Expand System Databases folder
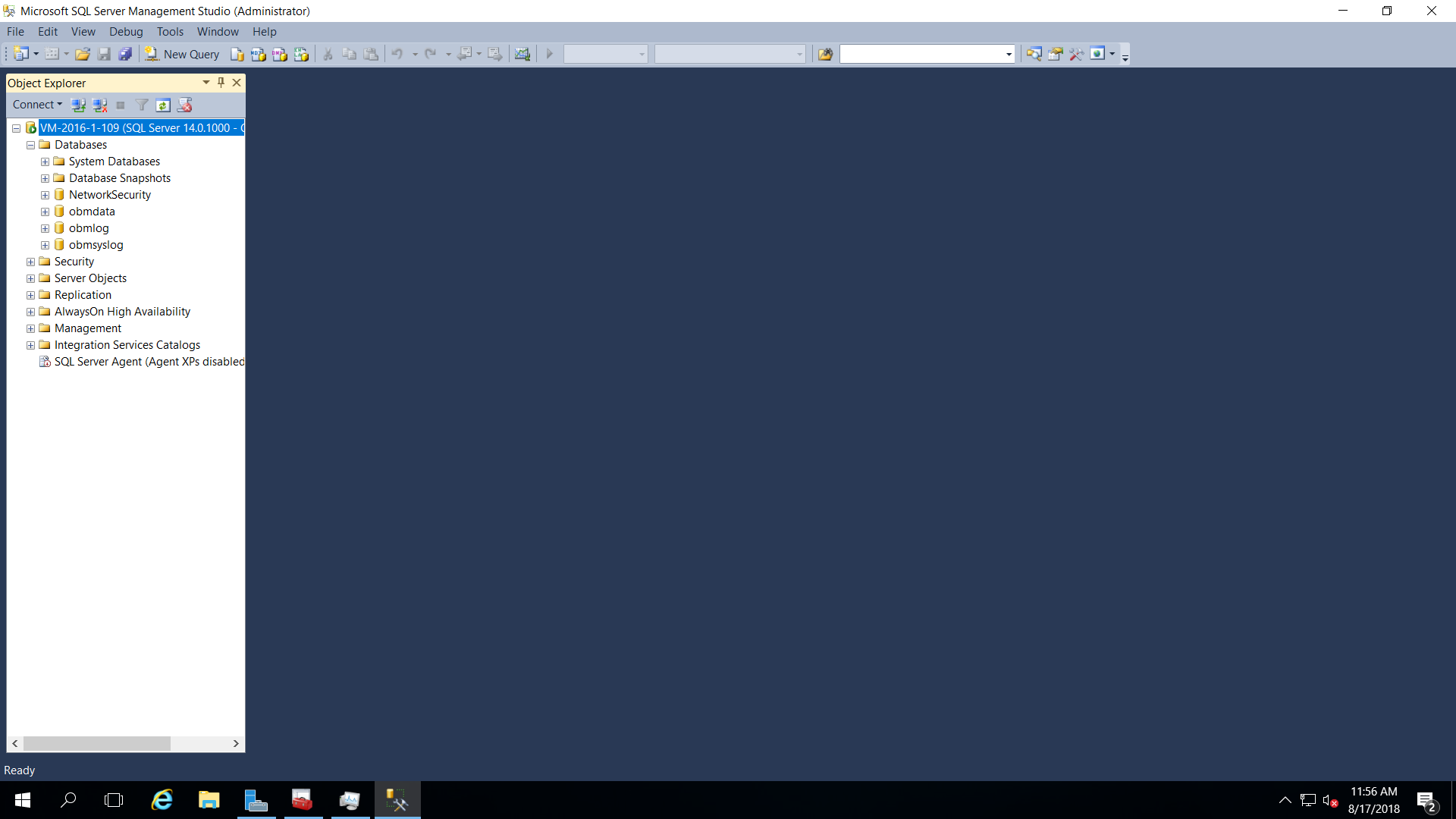Screen dimensions: 1456x819 pos(45,162)
